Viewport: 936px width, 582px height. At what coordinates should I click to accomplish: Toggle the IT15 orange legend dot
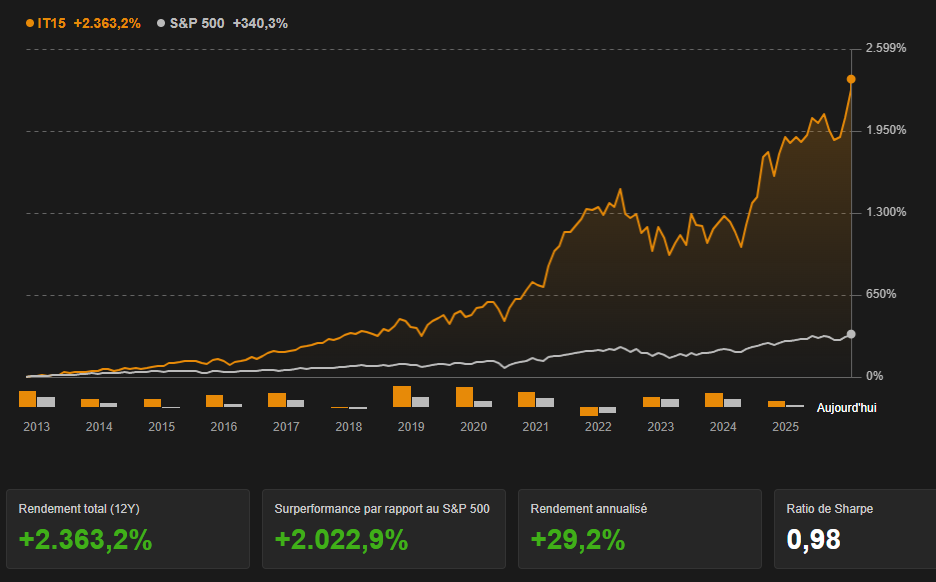click(30, 23)
